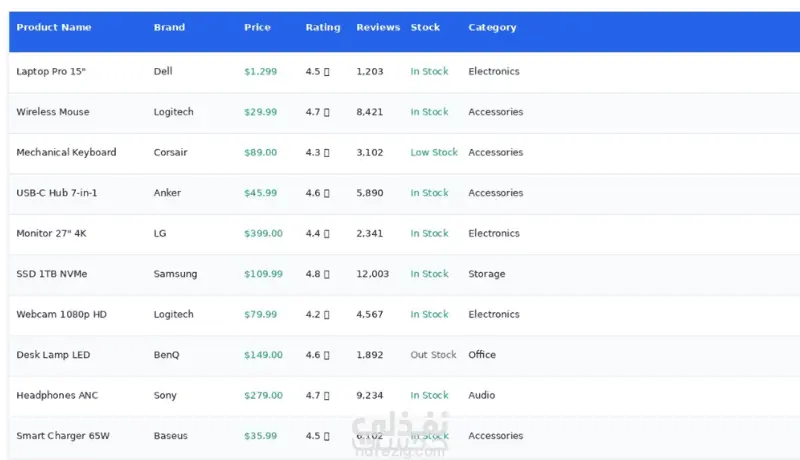Image resolution: width=800 pixels, height=460 pixels.
Task: Click the 5,890 reviews count
Action: click(x=369, y=193)
